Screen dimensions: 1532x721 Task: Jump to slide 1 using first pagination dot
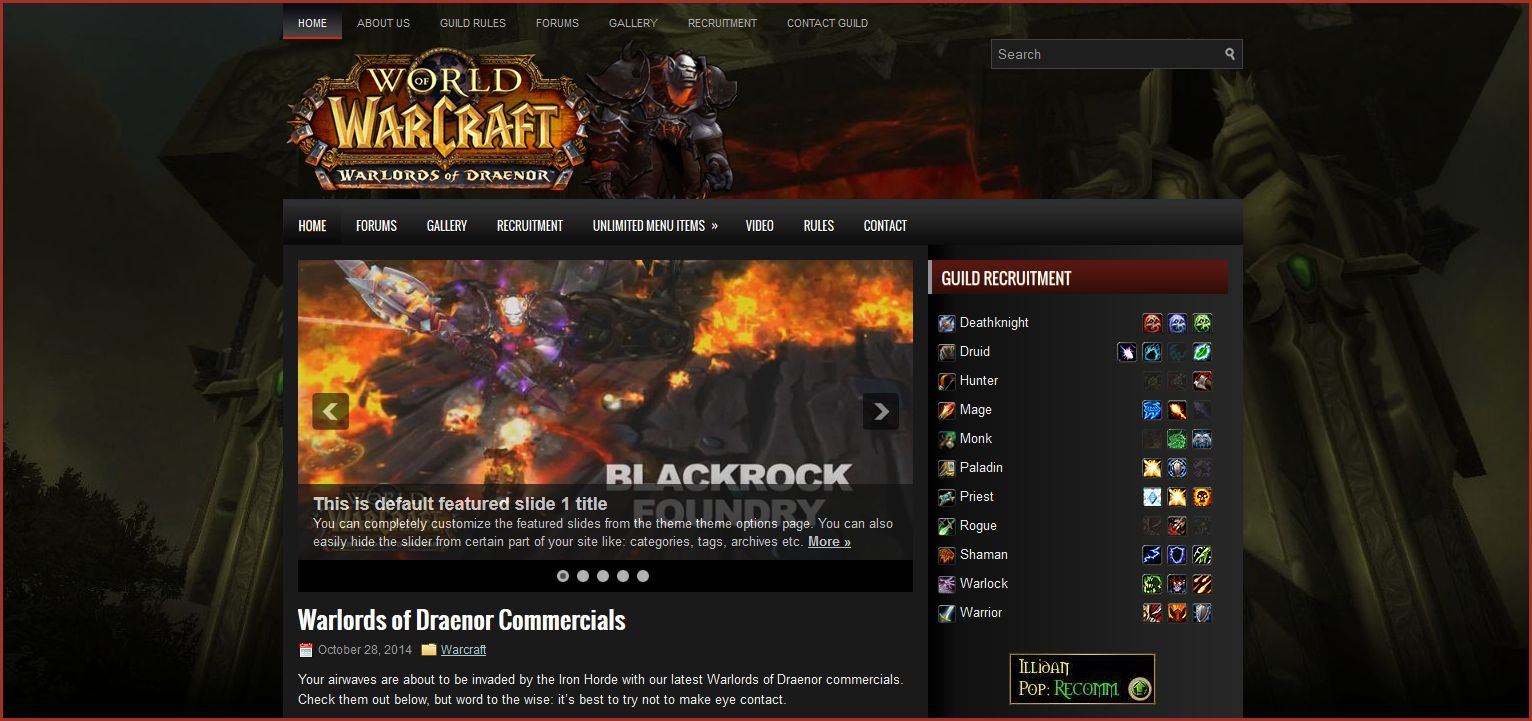point(563,576)
